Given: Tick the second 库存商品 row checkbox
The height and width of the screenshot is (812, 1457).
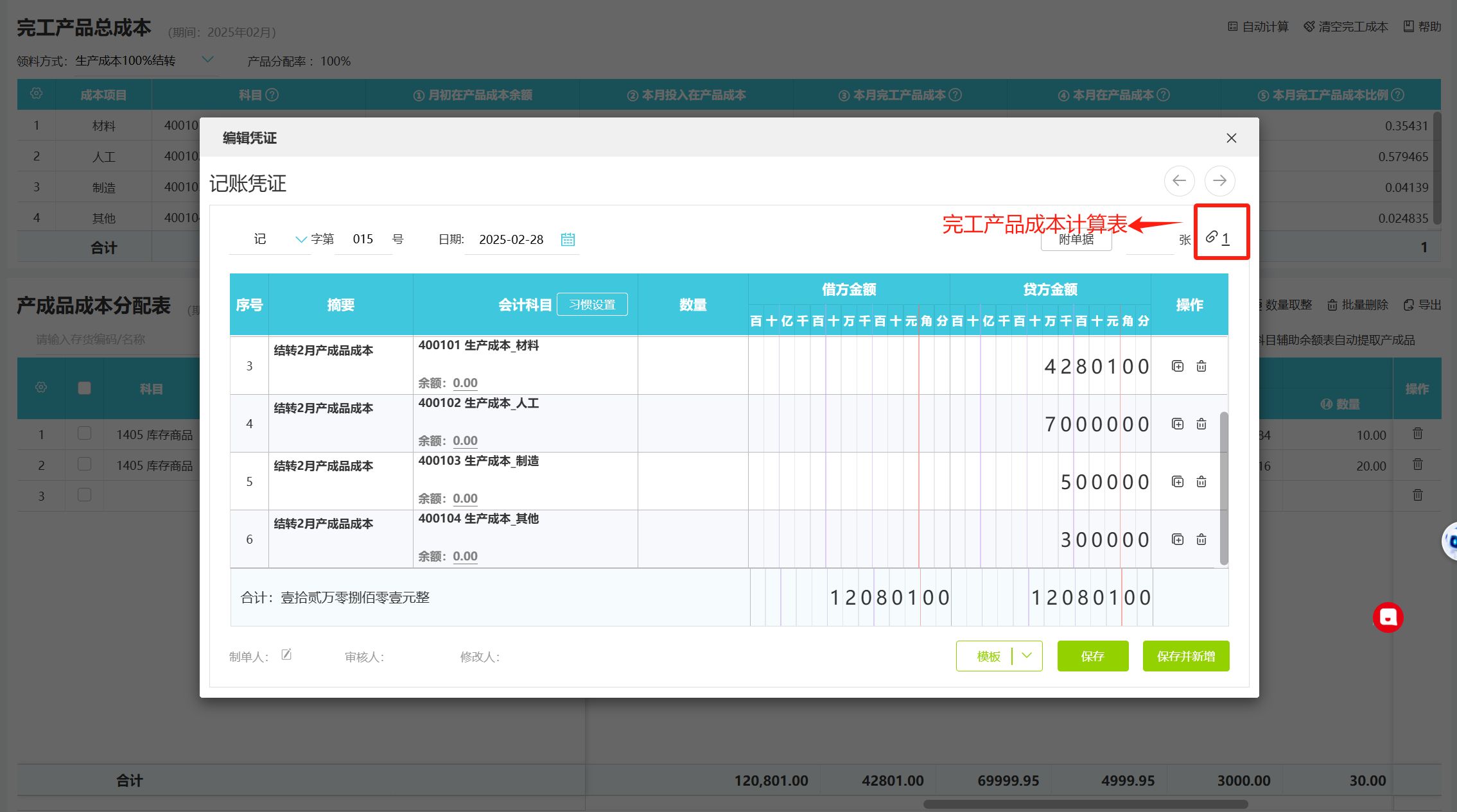Looking at the screenshot, I should pos(84,464).
